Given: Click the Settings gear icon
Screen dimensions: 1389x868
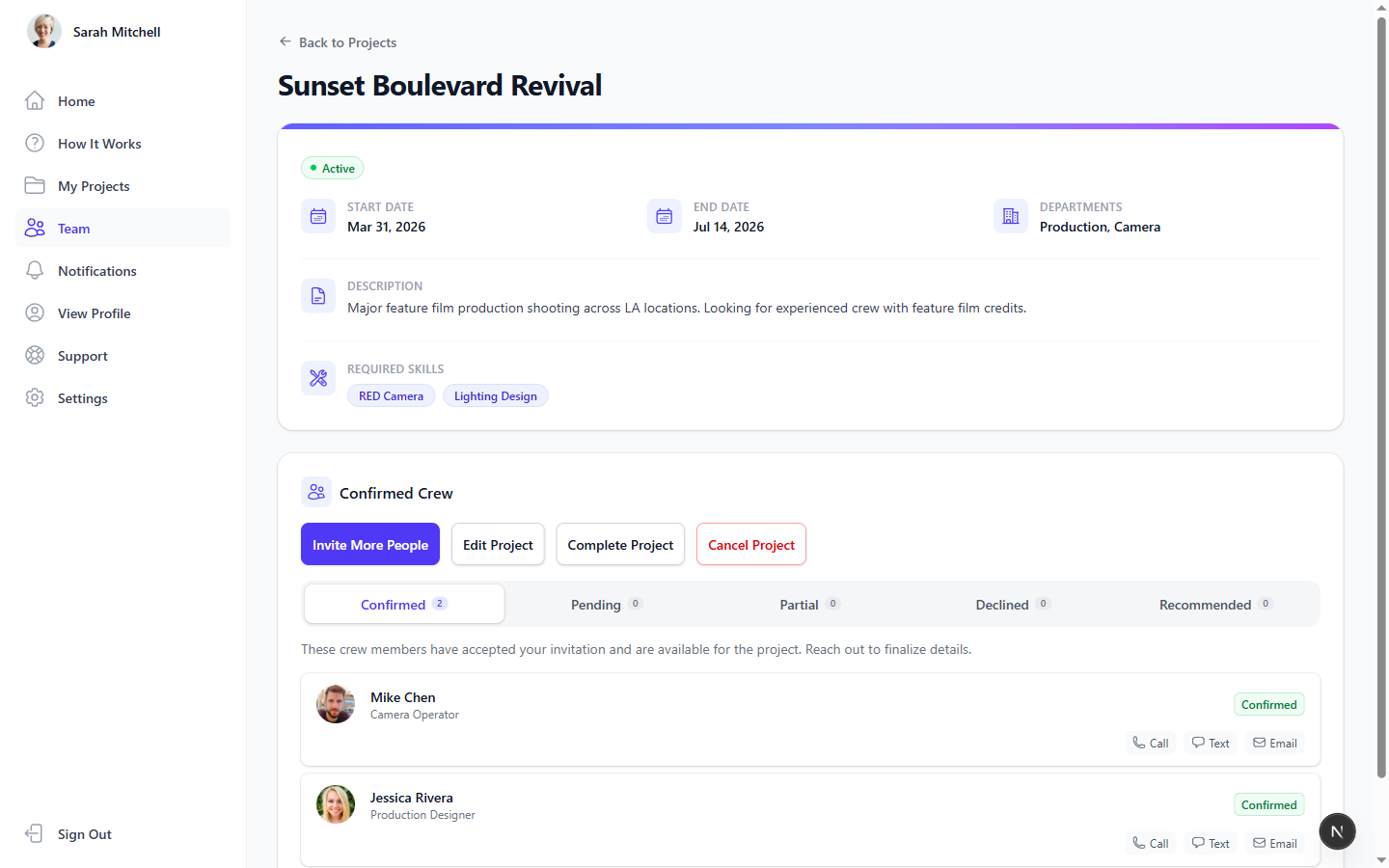Looking at the screenshot, I should pyautogui.click(x=34, y=397).
